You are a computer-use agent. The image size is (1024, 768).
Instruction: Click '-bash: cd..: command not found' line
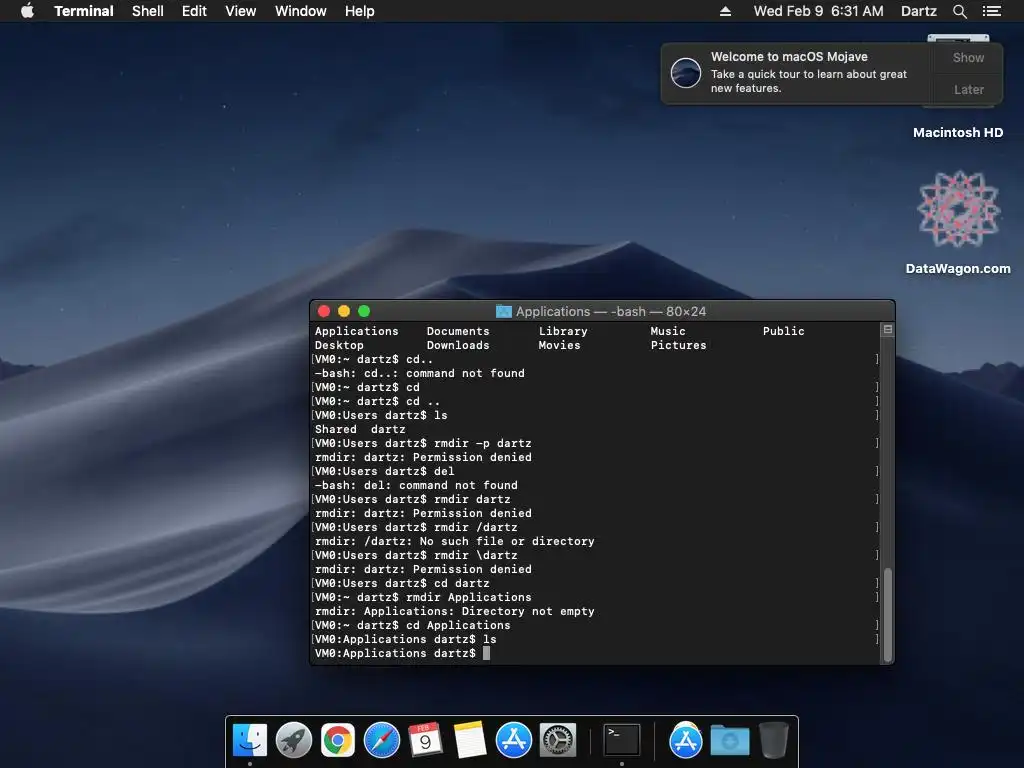click(x=420, y=373)
